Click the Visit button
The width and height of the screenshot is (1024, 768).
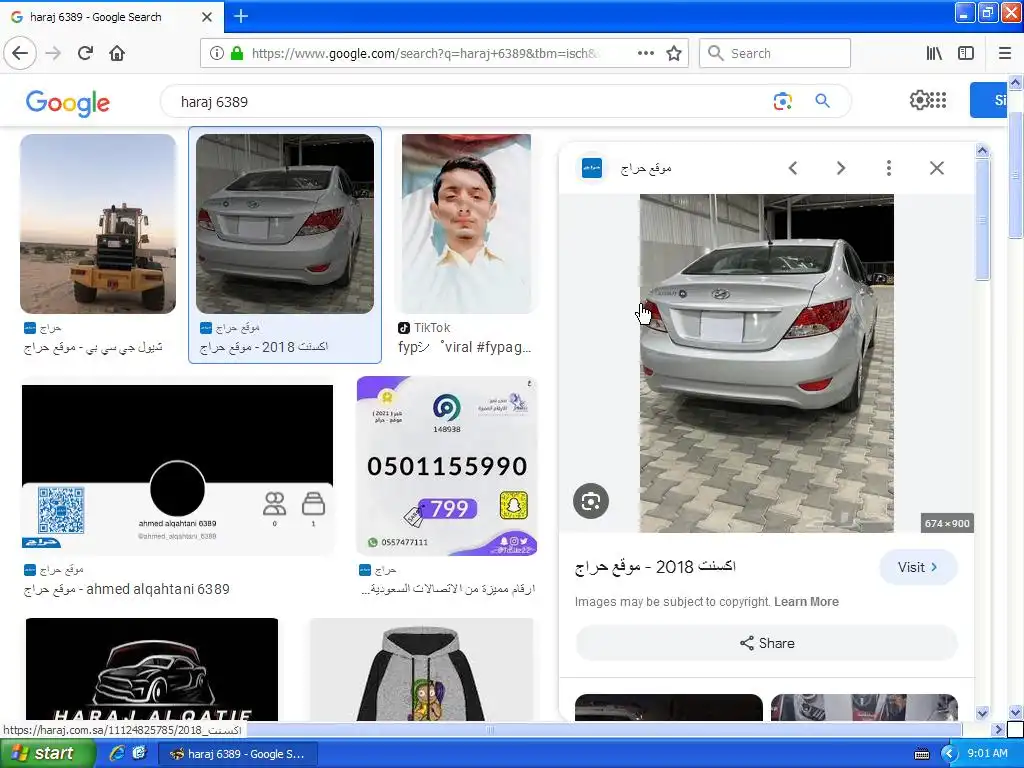click(x=918, y=567)
